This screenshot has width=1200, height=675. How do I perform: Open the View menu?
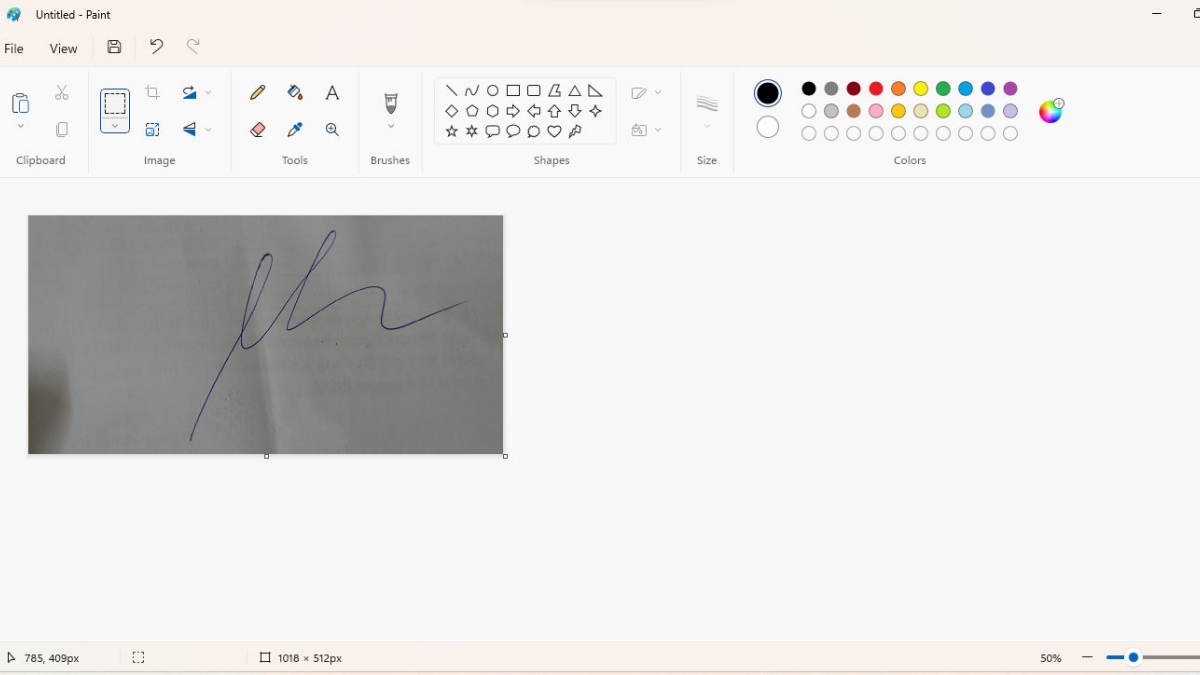[63, 48]
